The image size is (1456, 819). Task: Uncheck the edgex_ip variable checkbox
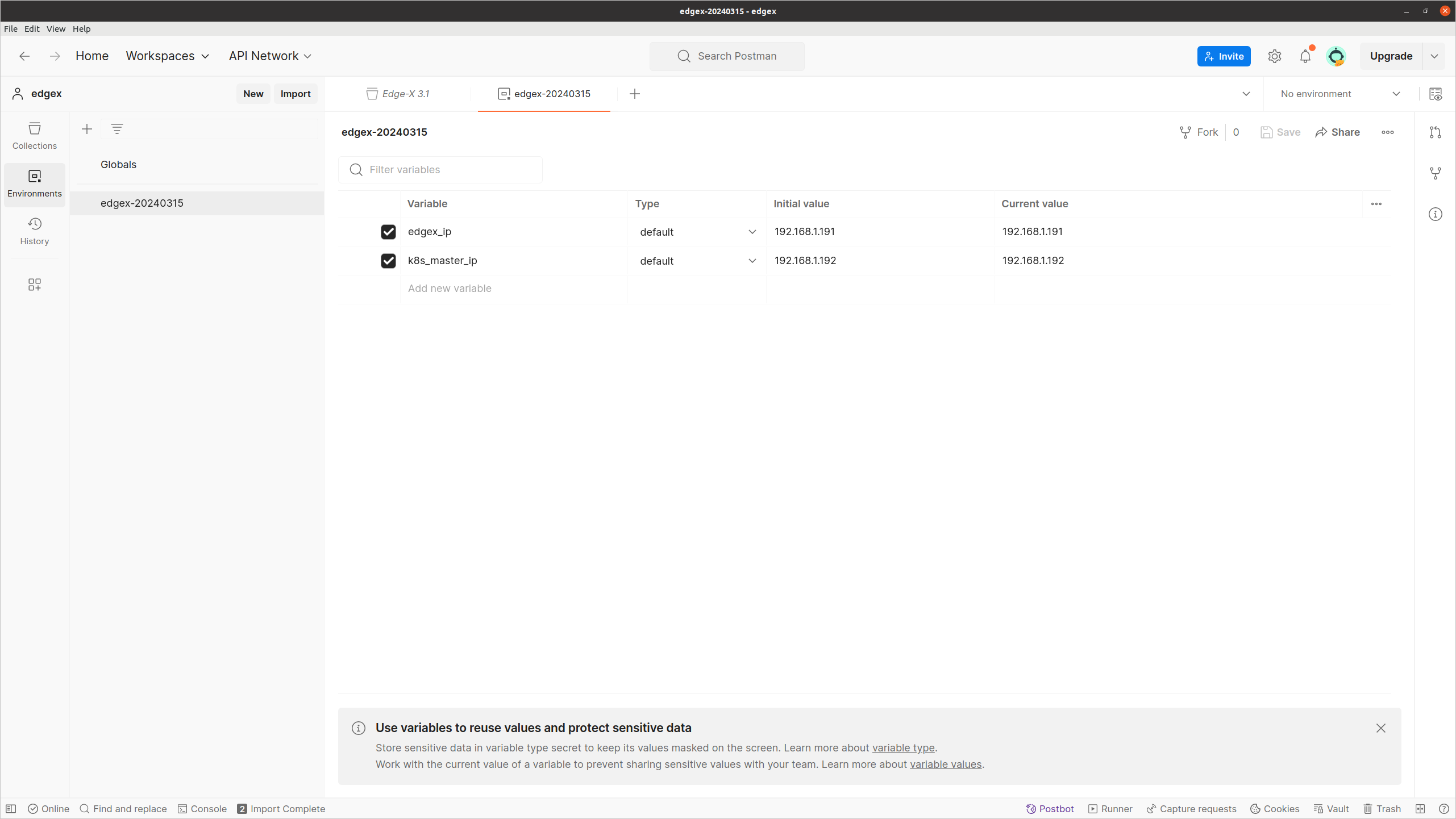[388, 232]
